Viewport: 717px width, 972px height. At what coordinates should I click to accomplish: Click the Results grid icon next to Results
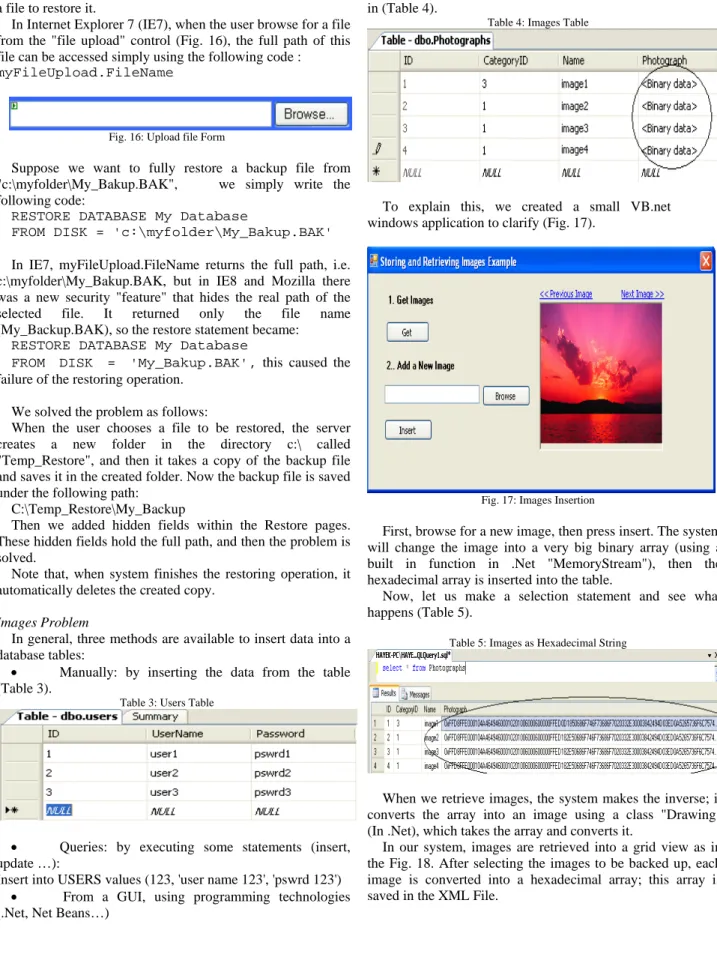376,693
